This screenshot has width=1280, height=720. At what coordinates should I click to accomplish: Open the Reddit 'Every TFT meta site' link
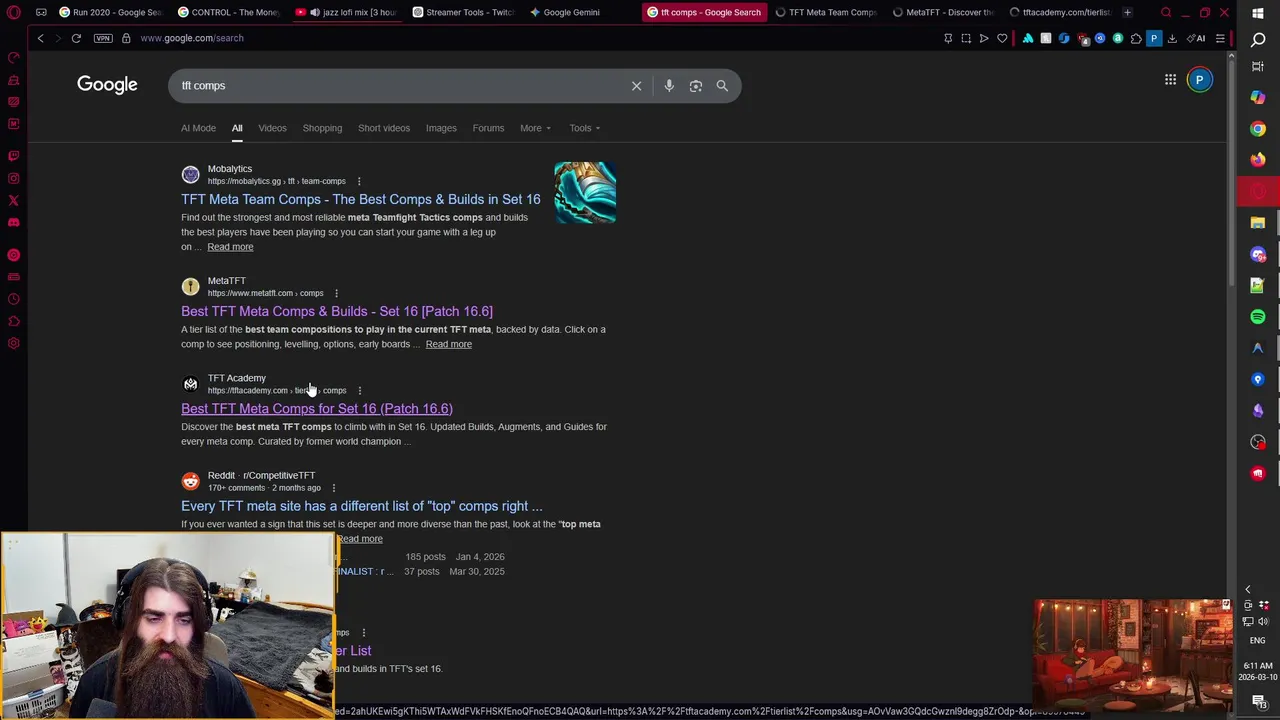[x=362, y=506]
